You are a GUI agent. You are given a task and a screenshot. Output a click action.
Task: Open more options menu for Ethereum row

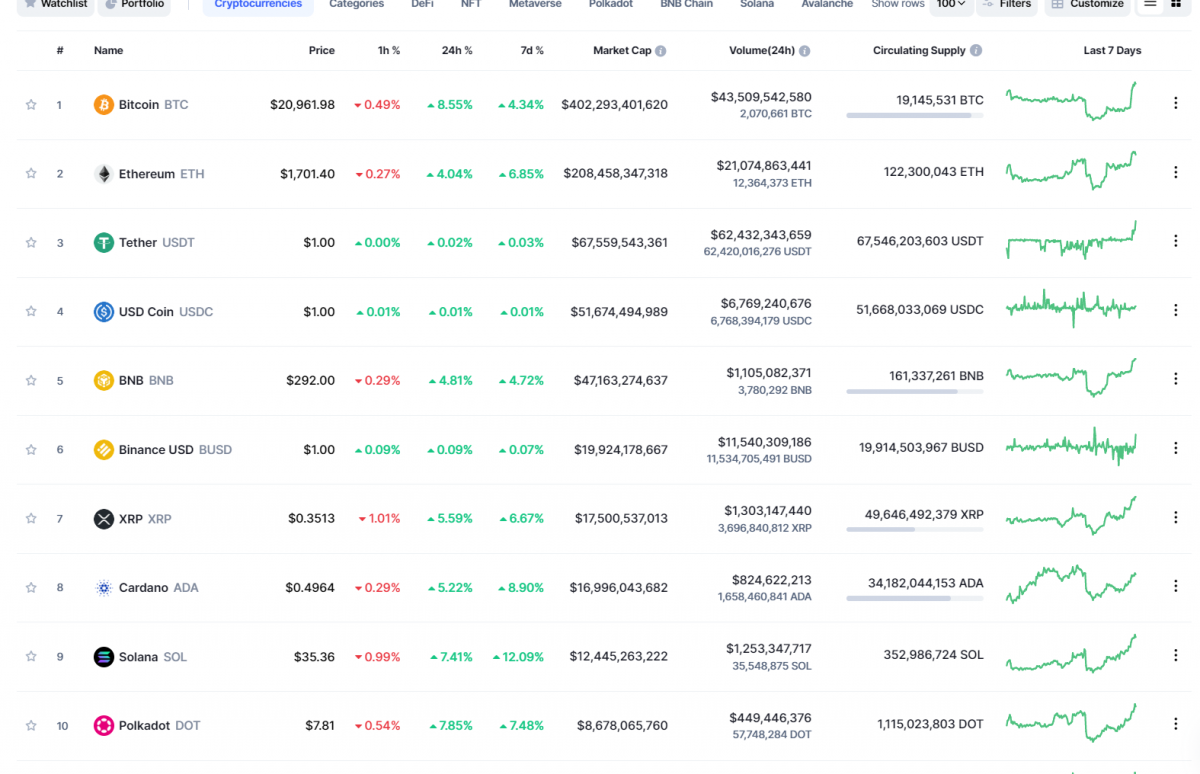coord(1176,172)
